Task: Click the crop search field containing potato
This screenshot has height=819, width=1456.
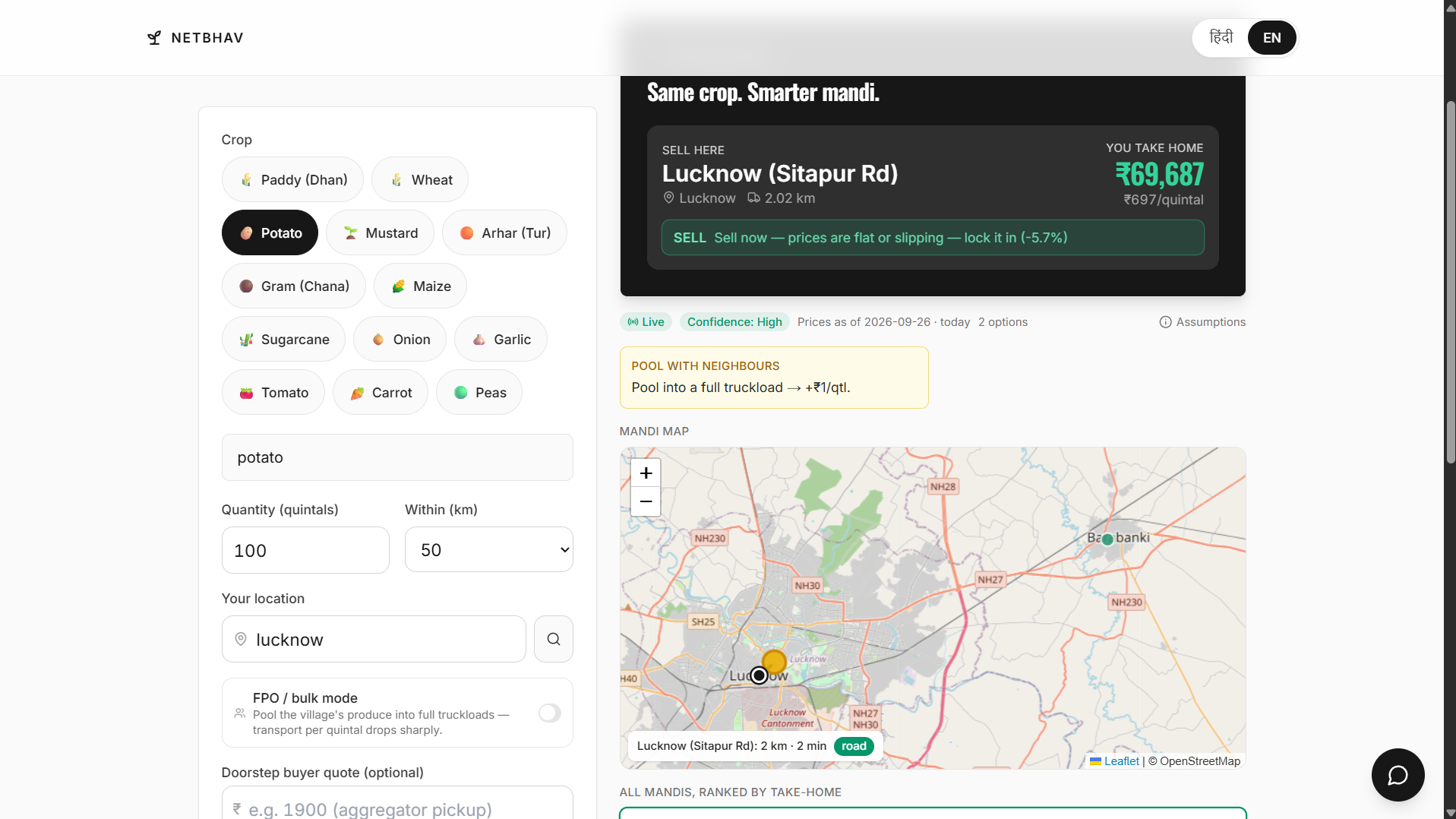Action: click(397, 457)
